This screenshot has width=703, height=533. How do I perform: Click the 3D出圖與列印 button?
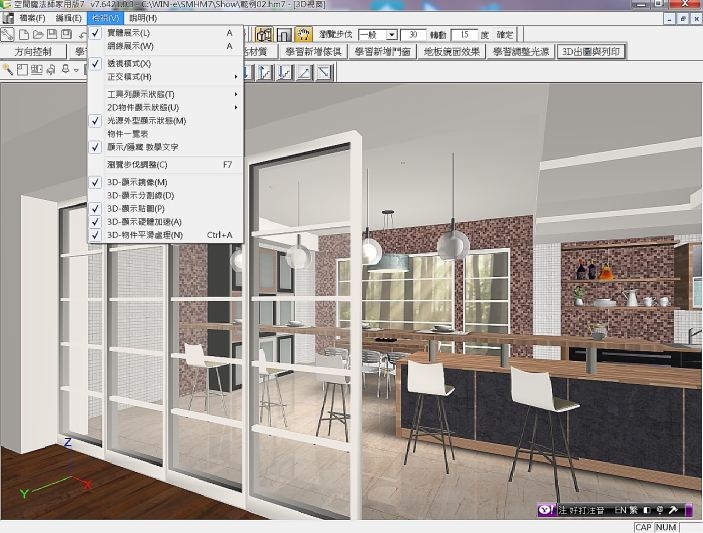pyautogui.click(x=591, y=52)
